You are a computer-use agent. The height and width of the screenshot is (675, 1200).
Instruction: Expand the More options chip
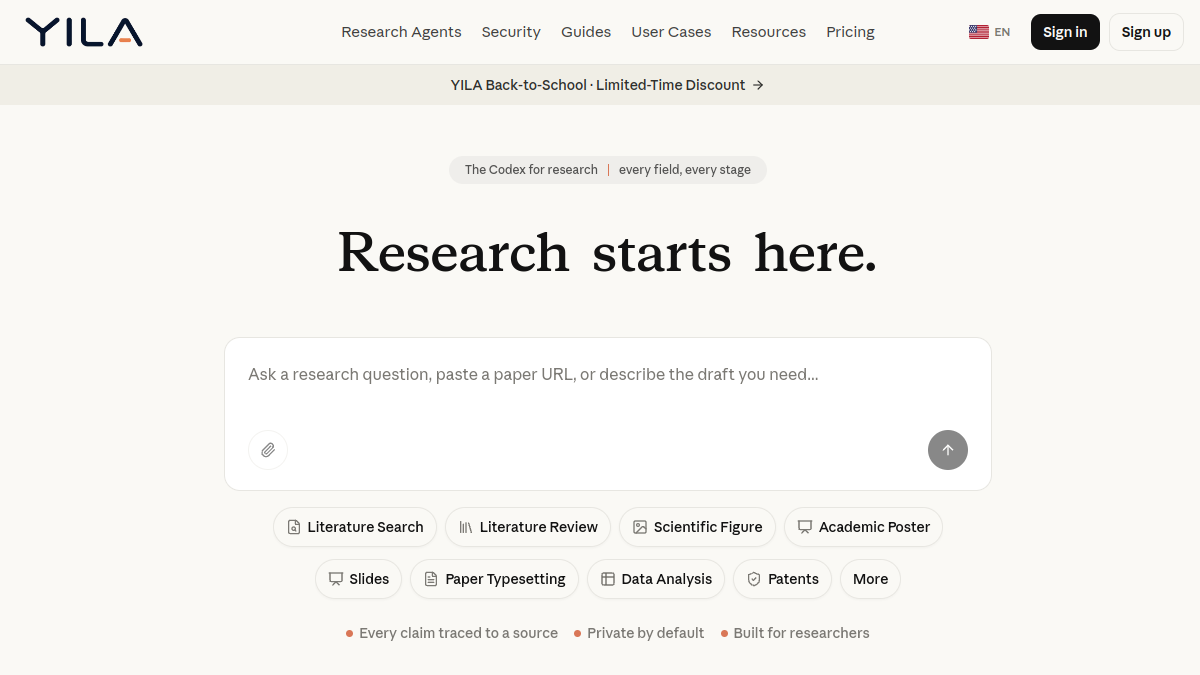click(870, 579)
